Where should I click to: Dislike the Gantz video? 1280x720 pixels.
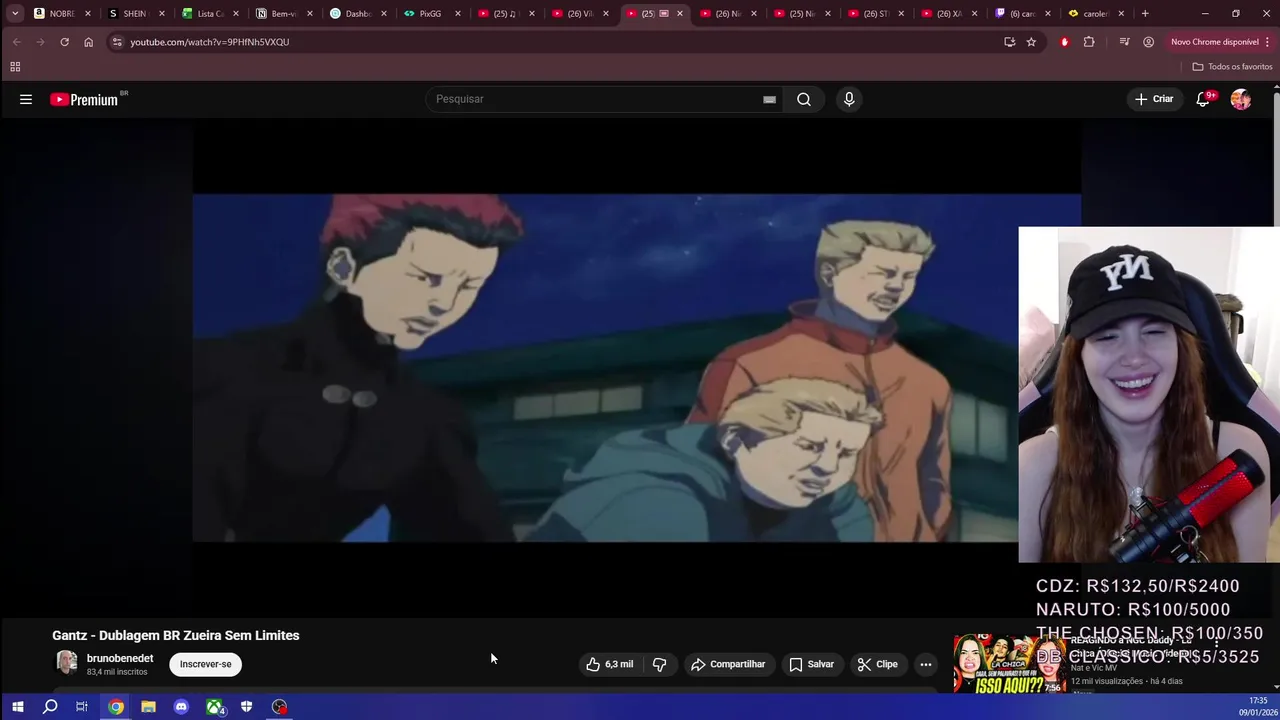pos(659,664)
